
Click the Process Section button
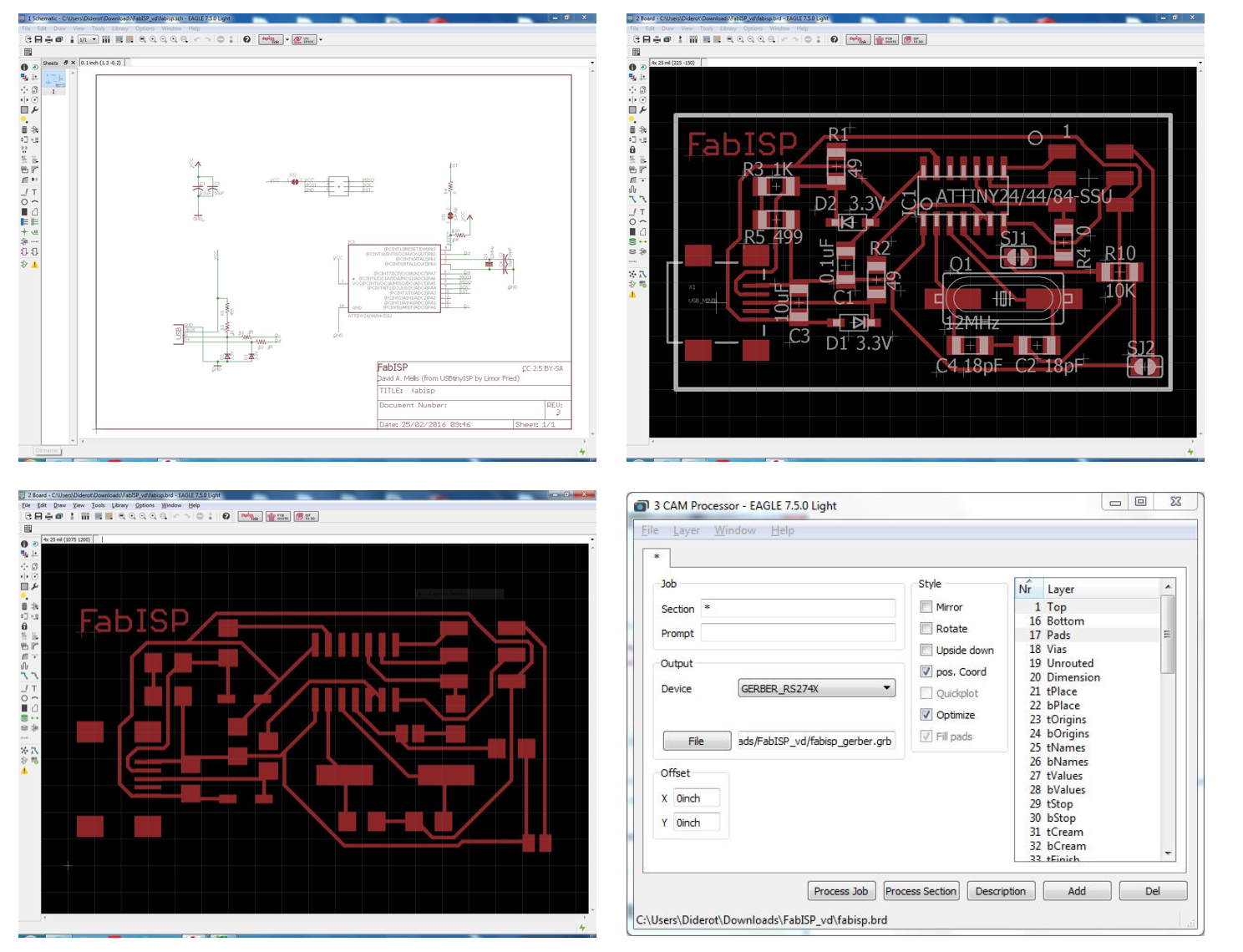[921, 891]
